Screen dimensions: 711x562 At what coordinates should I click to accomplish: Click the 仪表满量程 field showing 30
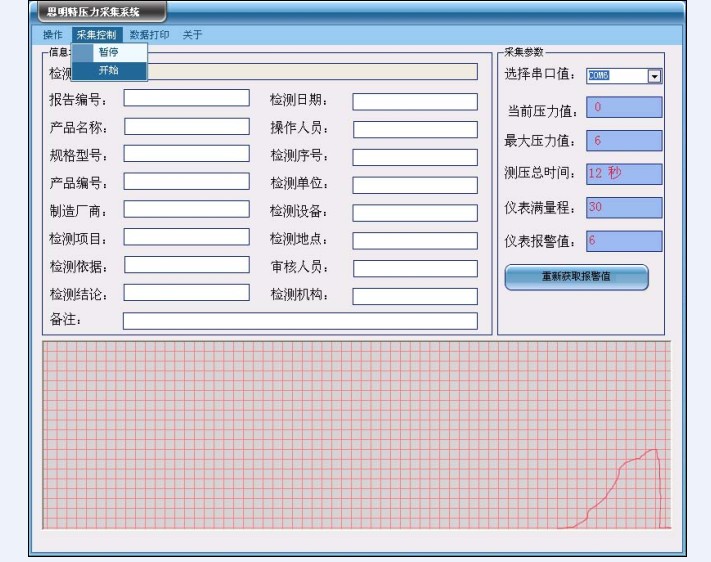[x=624, y=208]
